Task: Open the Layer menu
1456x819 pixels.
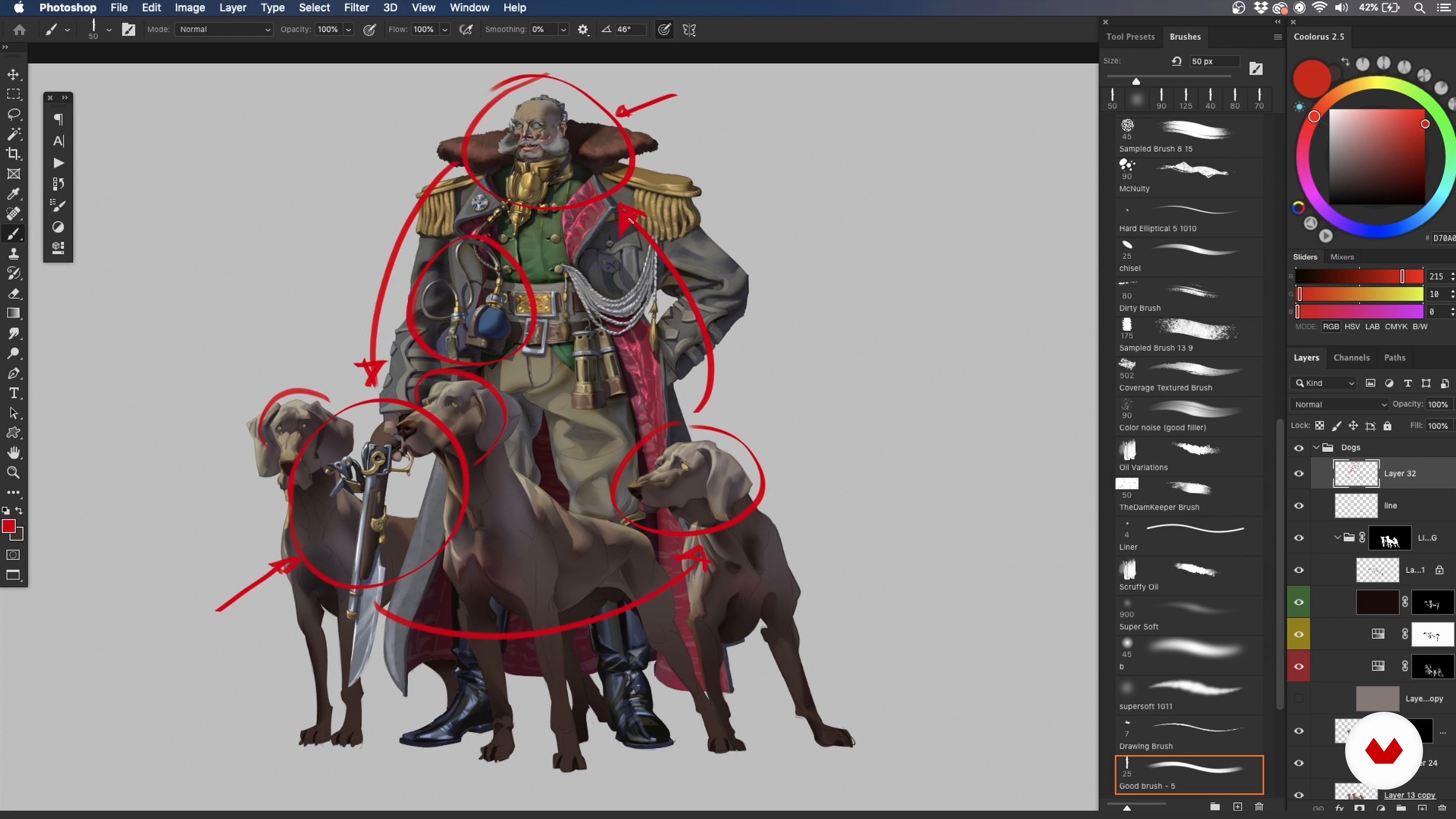Action: (x=232, y=7)
